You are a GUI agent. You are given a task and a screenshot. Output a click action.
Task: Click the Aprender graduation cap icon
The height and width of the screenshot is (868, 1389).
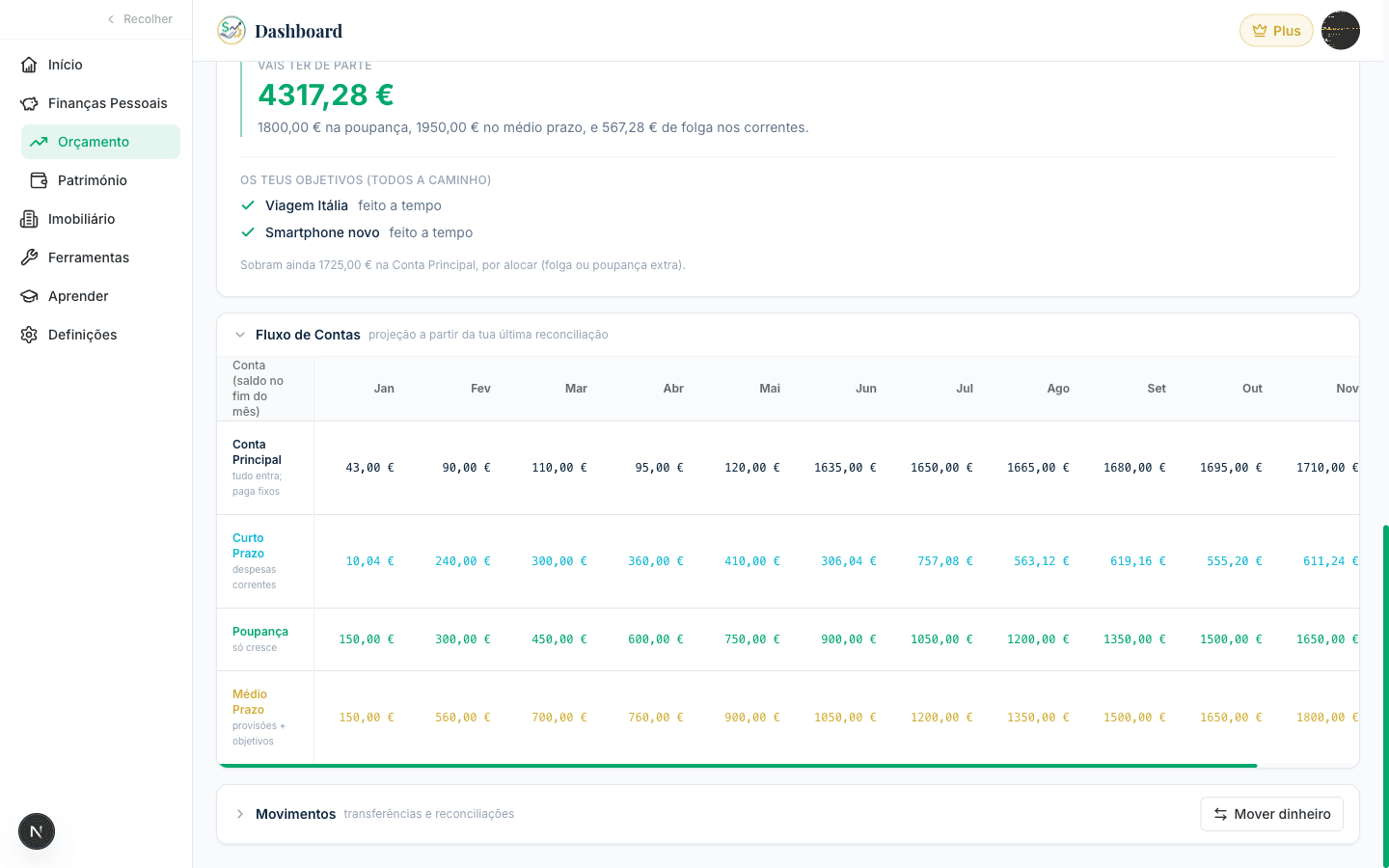coord(29,296)
